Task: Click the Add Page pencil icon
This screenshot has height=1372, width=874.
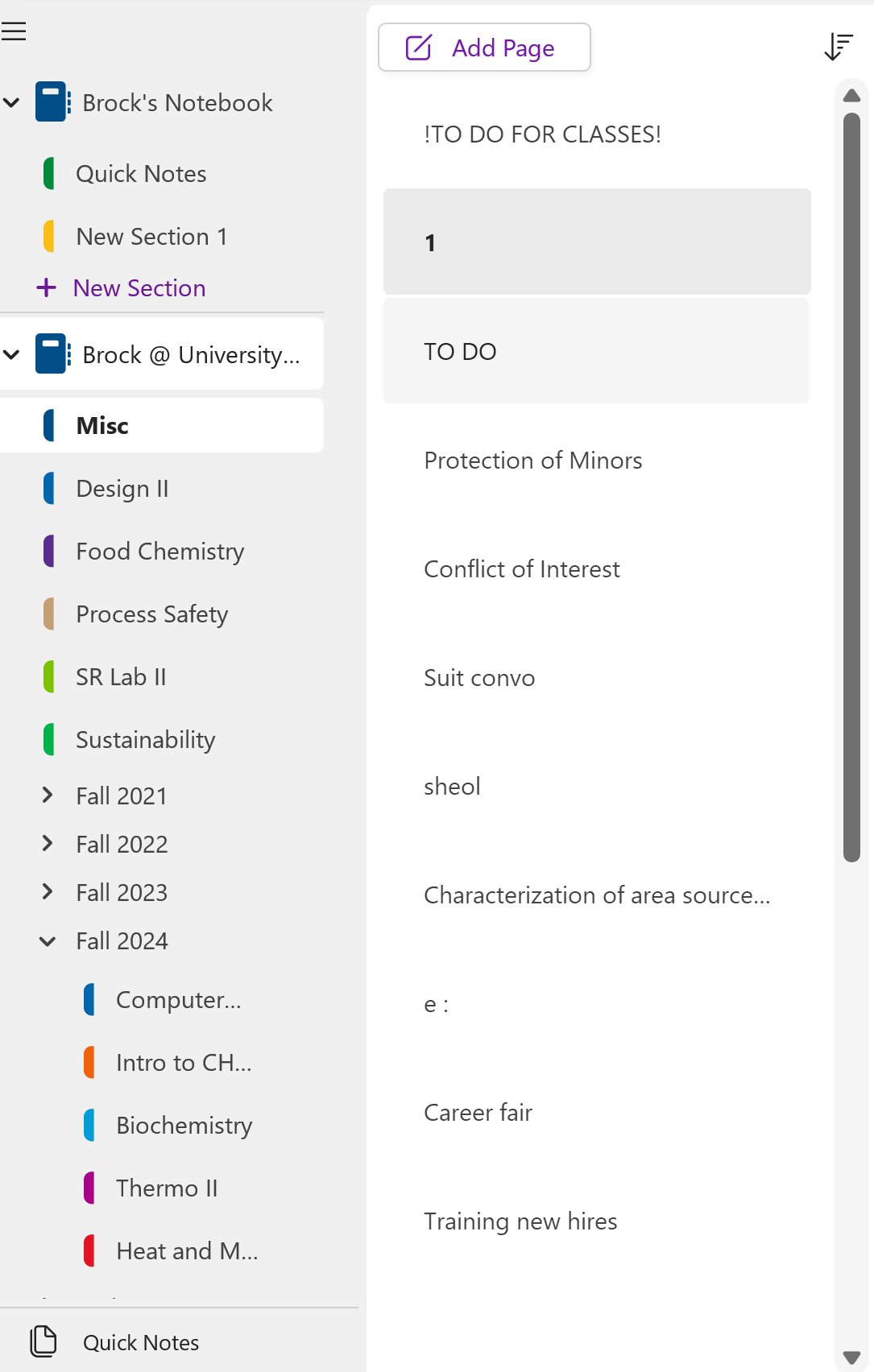Action: tap(419, 48)
